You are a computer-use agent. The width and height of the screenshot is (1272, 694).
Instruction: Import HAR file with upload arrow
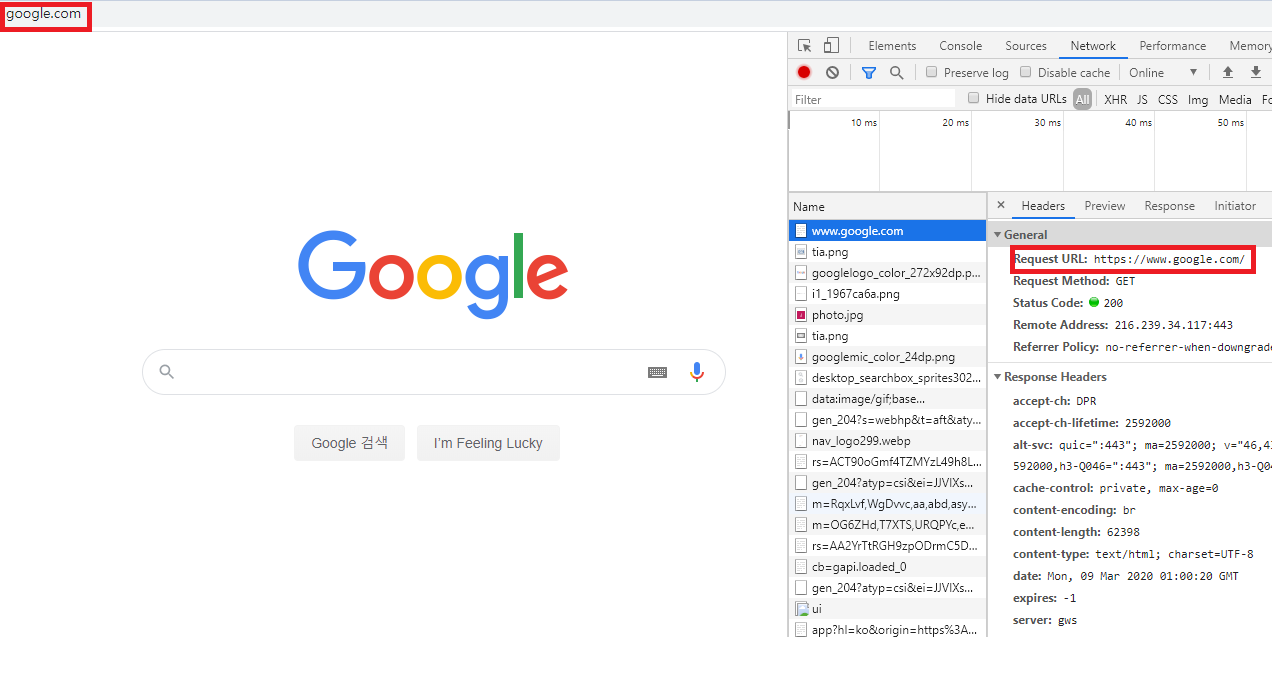pyautogui.click(x=1228, y=72)
